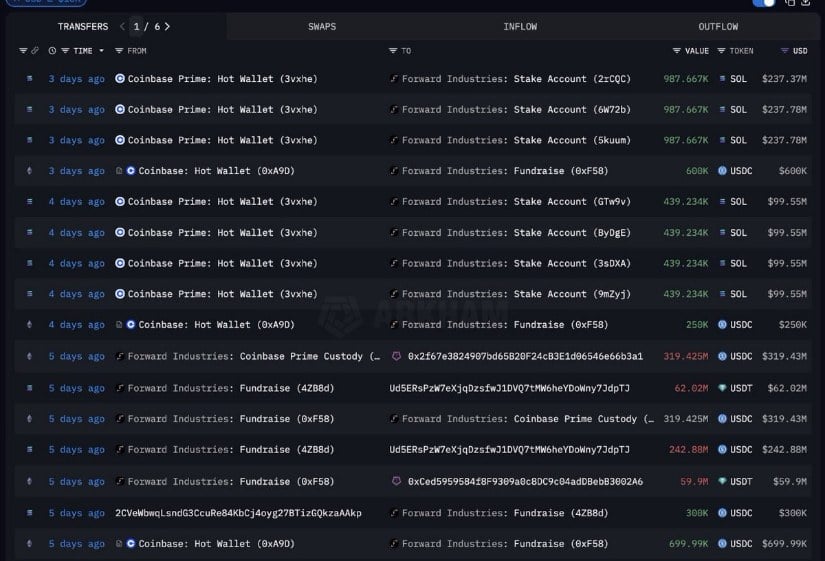This screenshot has height=561, width=825.
Task: Open the TOKEN column filter
Action: [721, 51]
